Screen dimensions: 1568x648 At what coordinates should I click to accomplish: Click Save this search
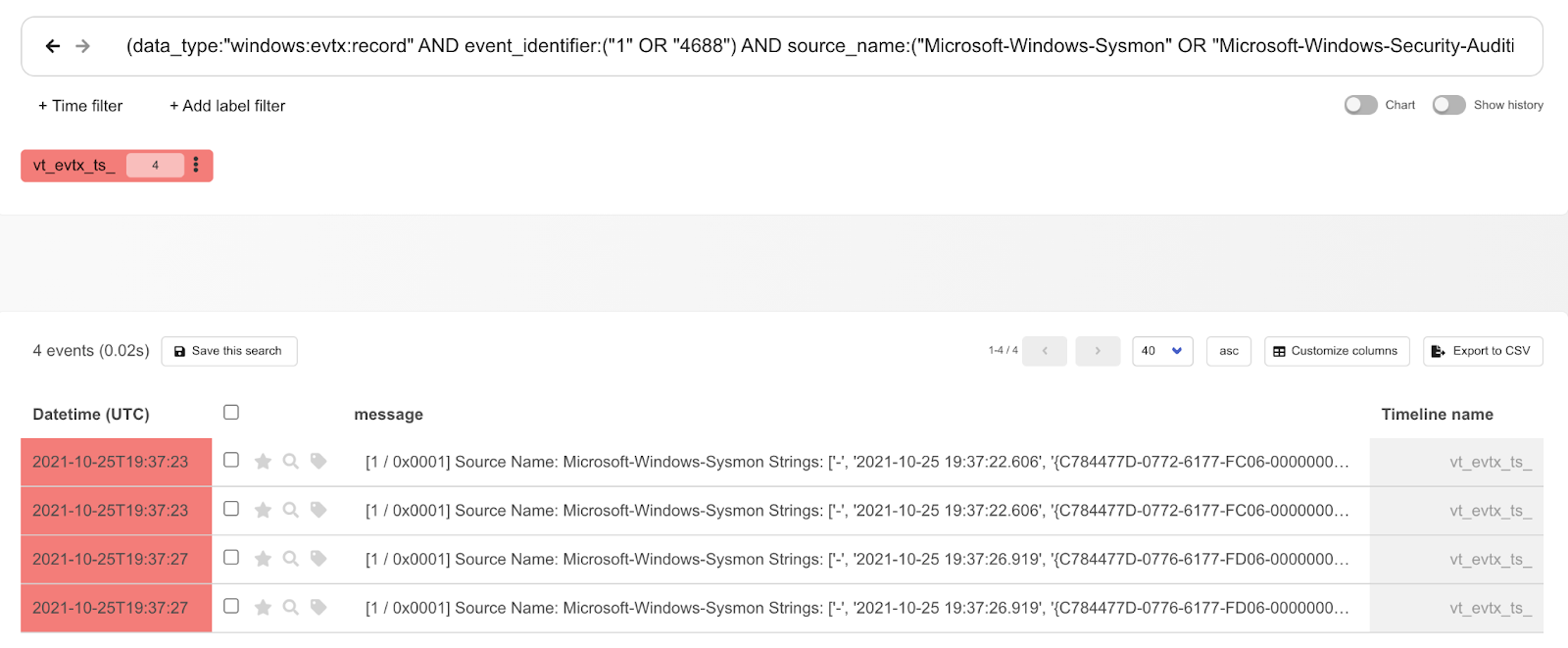[x=229, y=351]
